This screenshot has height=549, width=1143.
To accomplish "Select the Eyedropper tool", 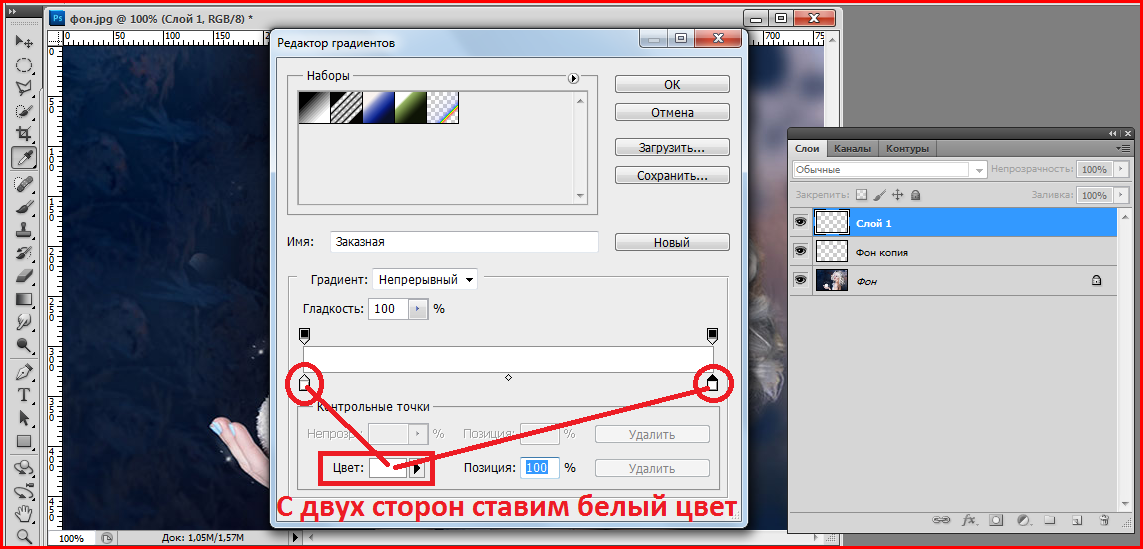I will pyautogui.click(x=23, y=157).
